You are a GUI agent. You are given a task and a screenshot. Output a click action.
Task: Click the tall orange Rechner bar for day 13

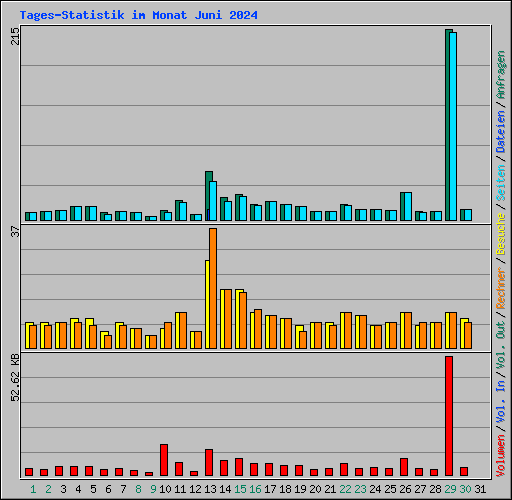click(213, 288)
